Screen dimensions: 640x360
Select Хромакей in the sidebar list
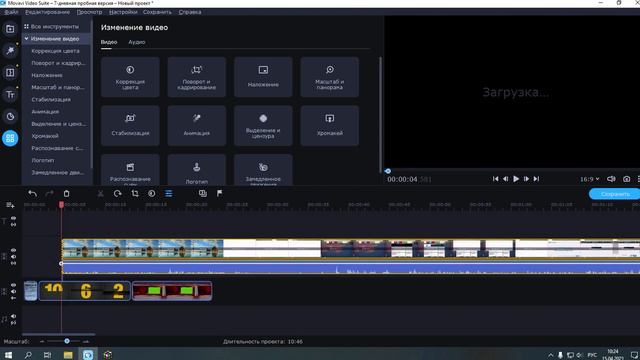coord(45,136)
